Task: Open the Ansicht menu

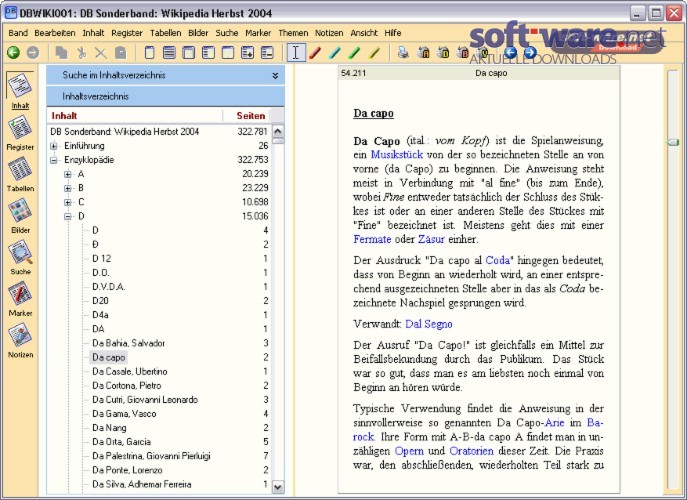Action: pos(364,33)
